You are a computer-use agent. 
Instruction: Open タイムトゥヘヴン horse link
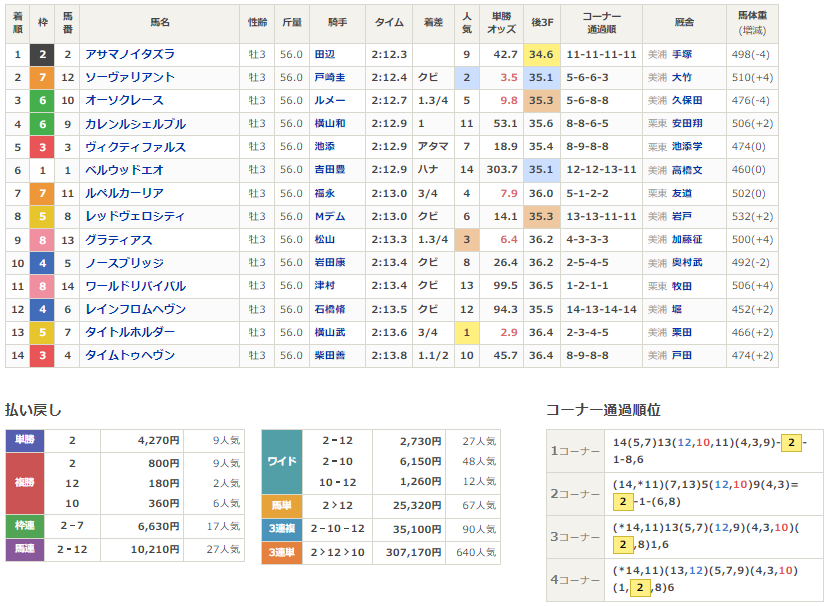tap(130, 356)
